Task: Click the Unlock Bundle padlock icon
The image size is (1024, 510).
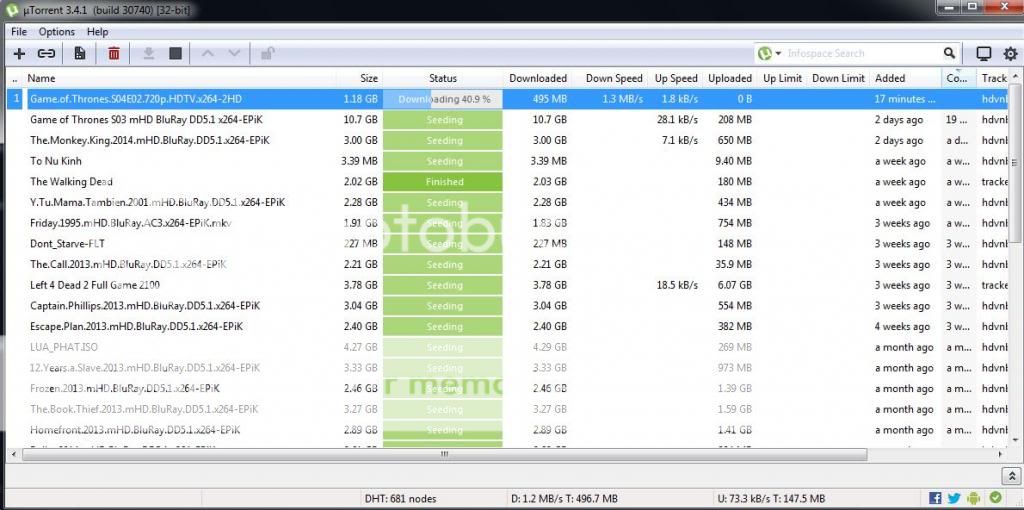Action: point(267,54)
